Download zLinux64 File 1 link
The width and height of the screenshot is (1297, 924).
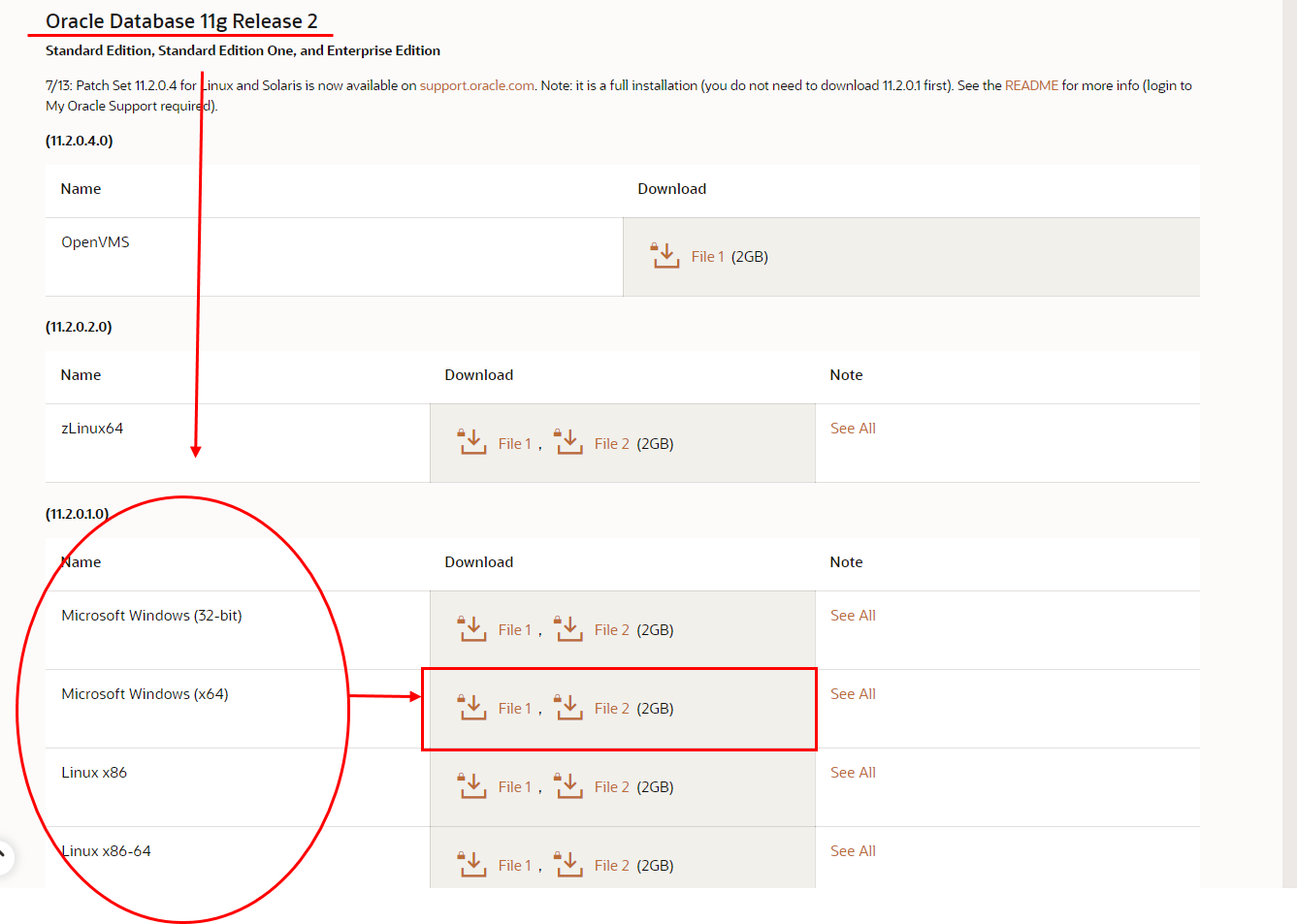[x=514, y=444]
